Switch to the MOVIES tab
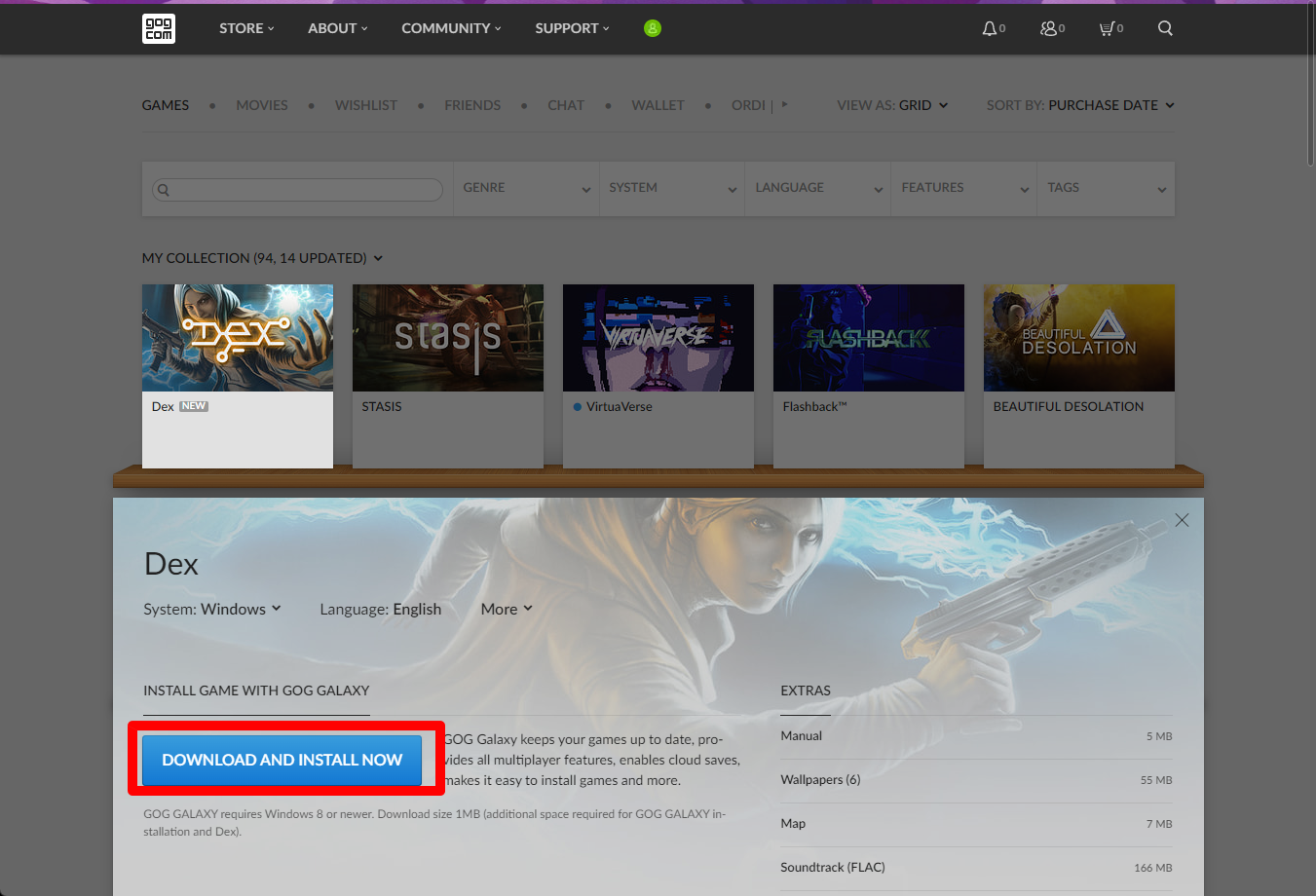The width and height of the screenshot is (1316, 896). (x=262, y=105)
